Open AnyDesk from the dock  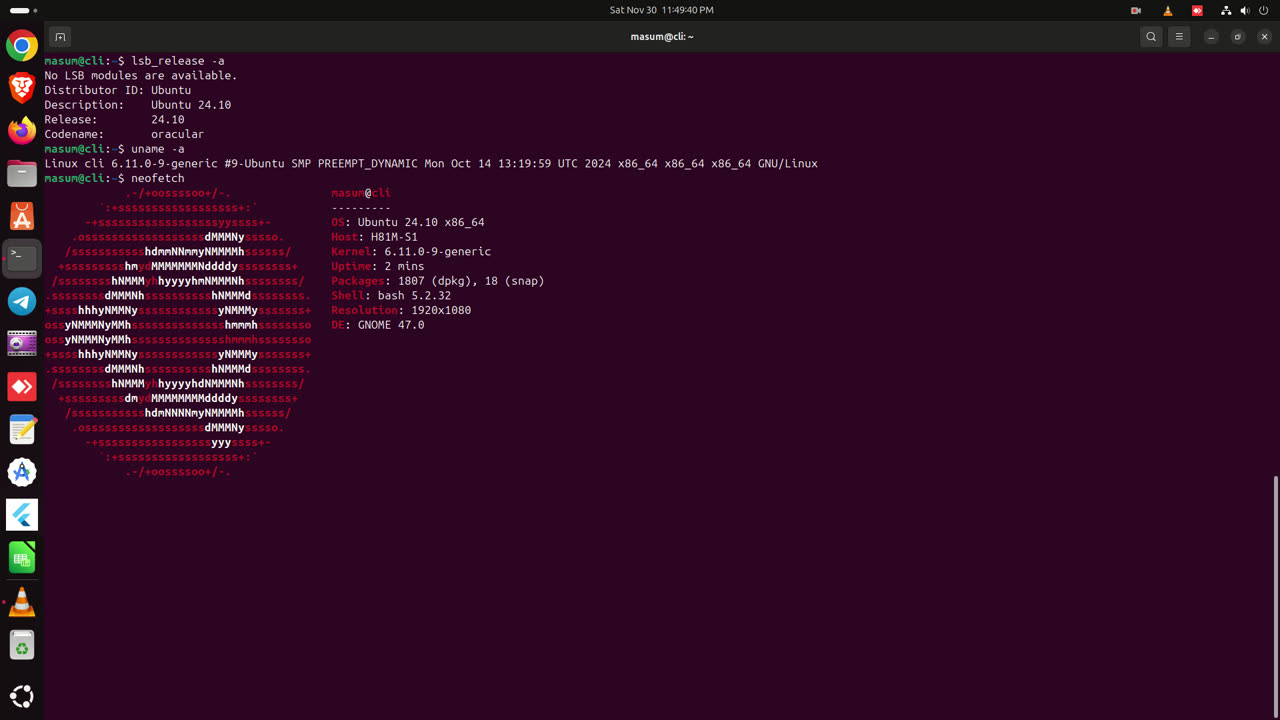coord(22,386)
